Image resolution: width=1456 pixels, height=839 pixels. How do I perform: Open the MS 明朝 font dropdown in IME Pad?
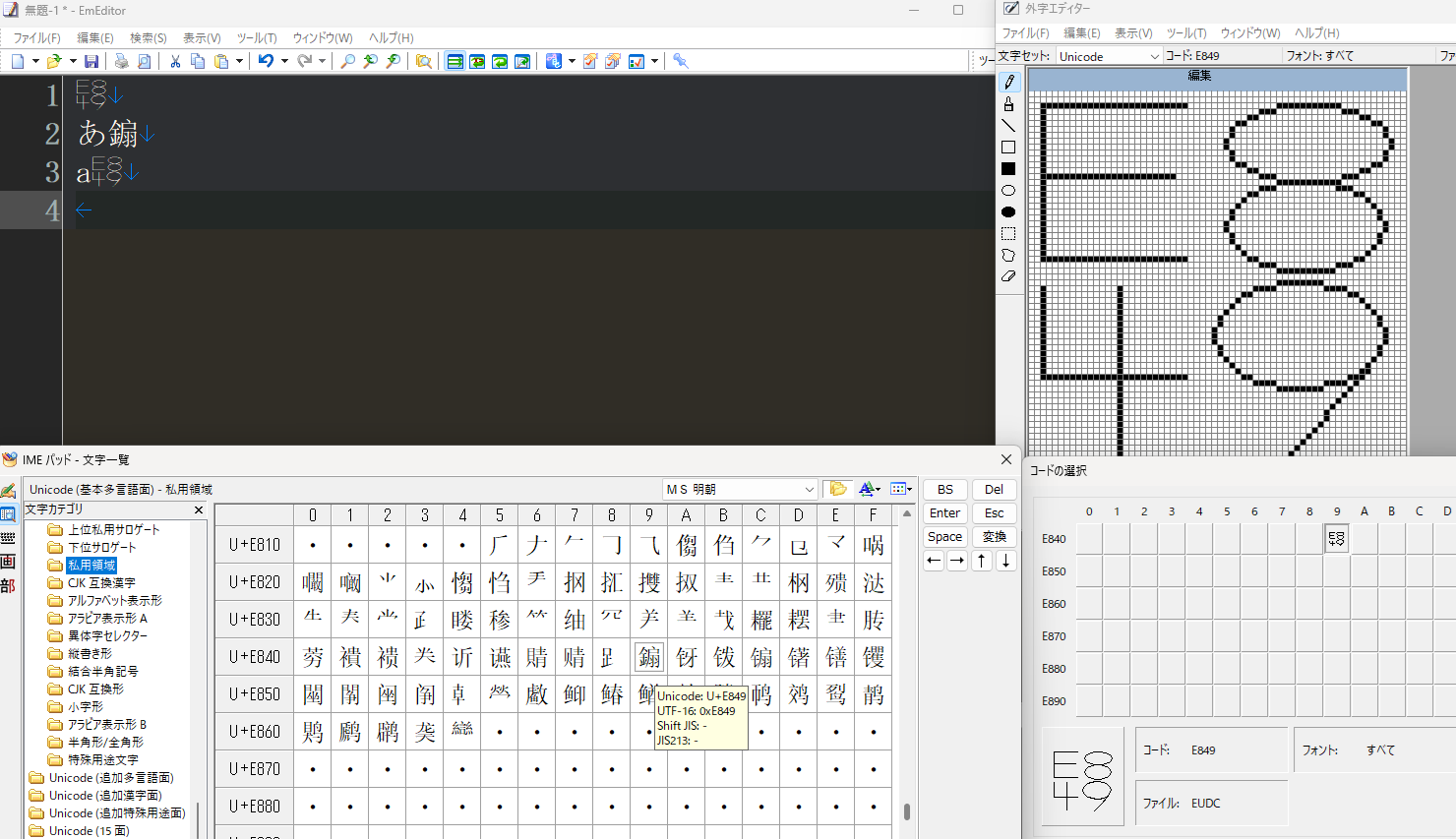pos(809,489)
